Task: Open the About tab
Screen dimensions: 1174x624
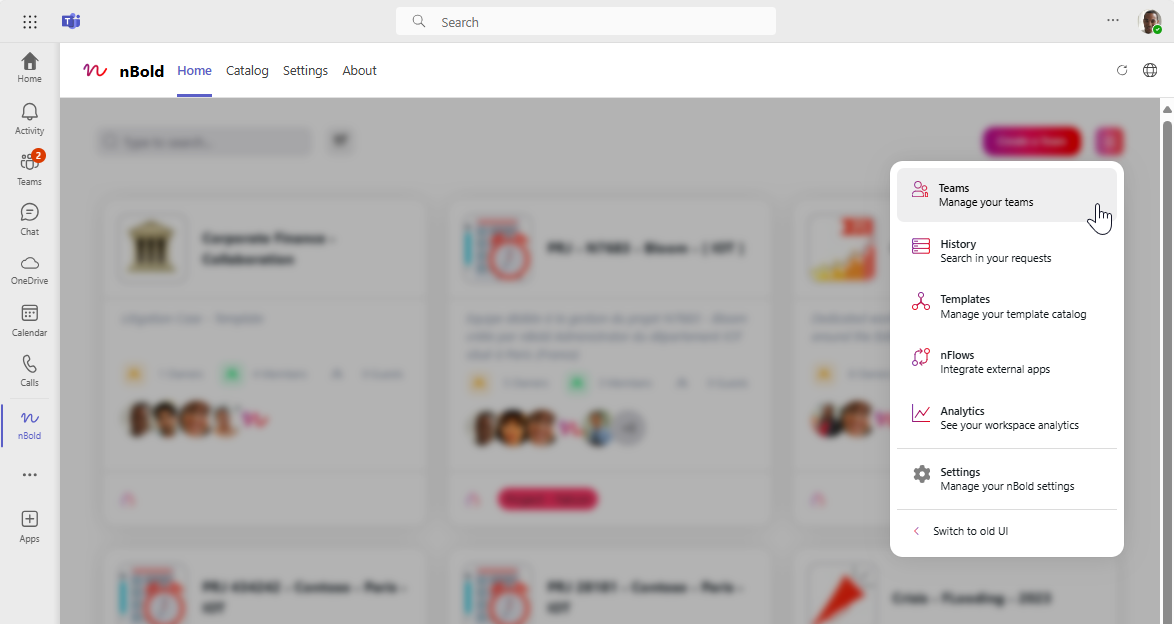Action: coord(359,70)
